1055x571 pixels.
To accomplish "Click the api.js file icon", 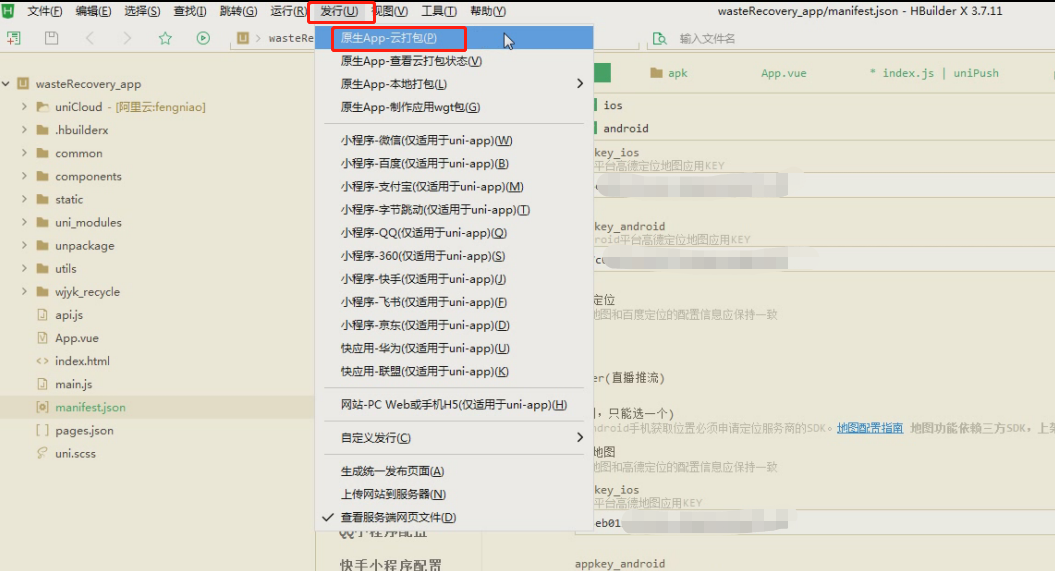I will tap(42, 315).
